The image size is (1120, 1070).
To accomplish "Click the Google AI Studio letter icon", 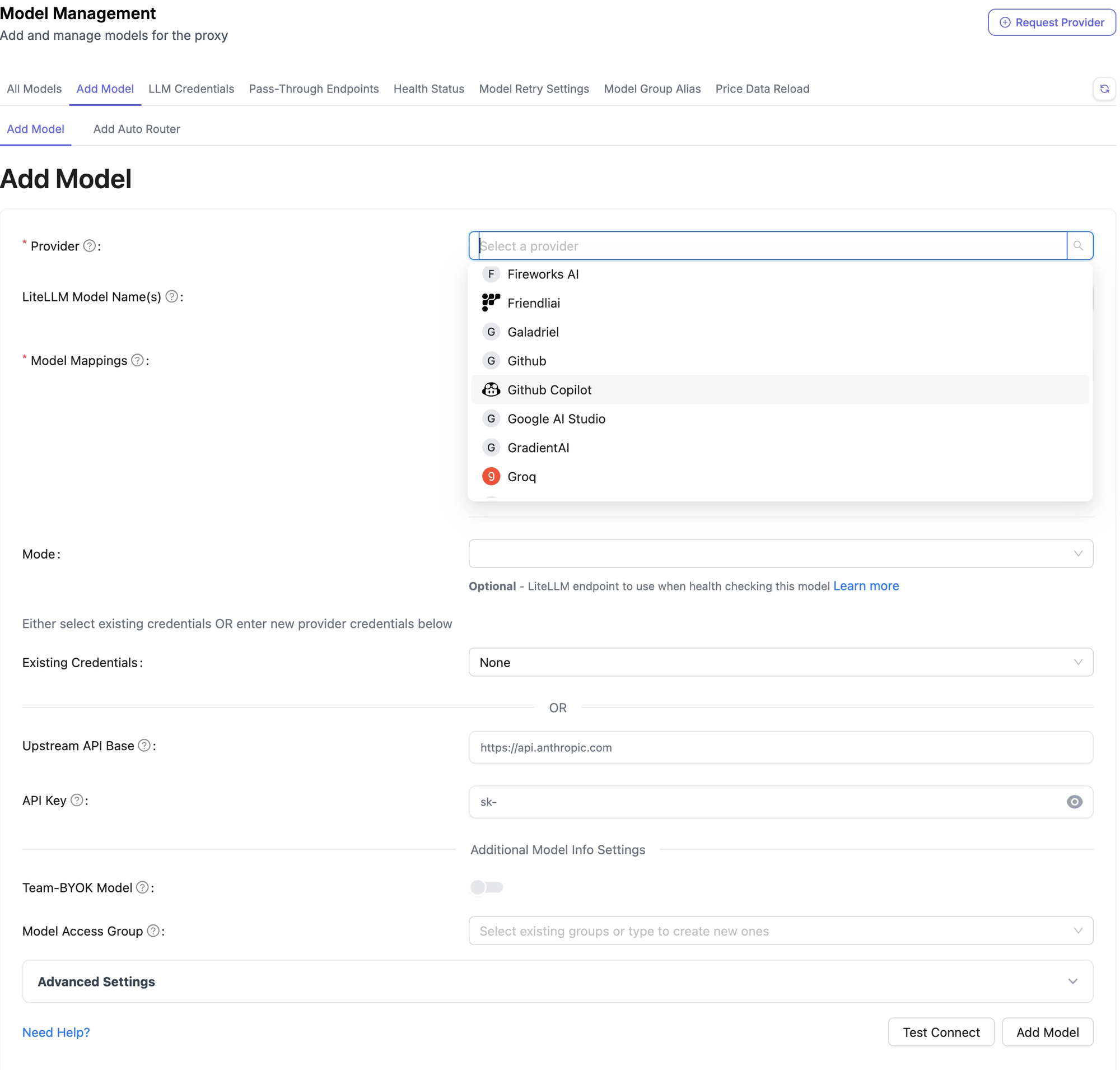I will coord(491,418).
